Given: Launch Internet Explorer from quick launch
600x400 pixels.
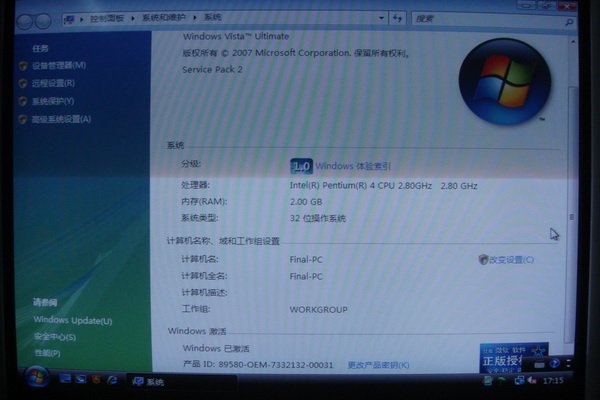Looking at the screenshot, I should pos(112,380).
